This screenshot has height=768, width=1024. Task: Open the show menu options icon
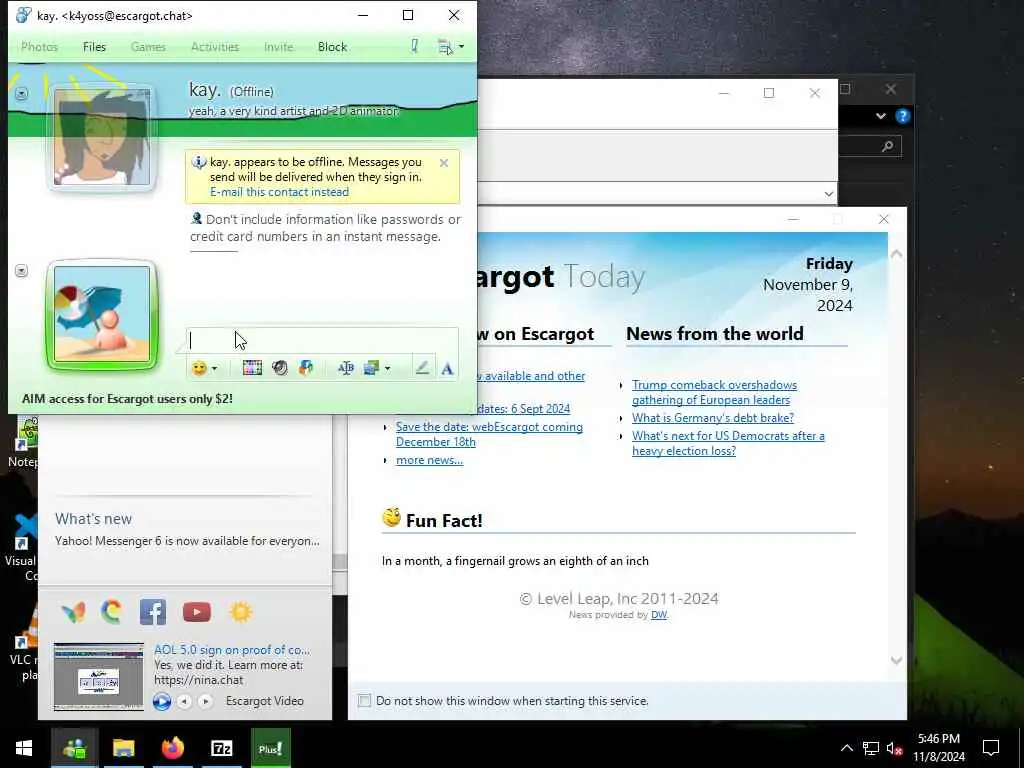pyautogui.click(x=445, y=46)
